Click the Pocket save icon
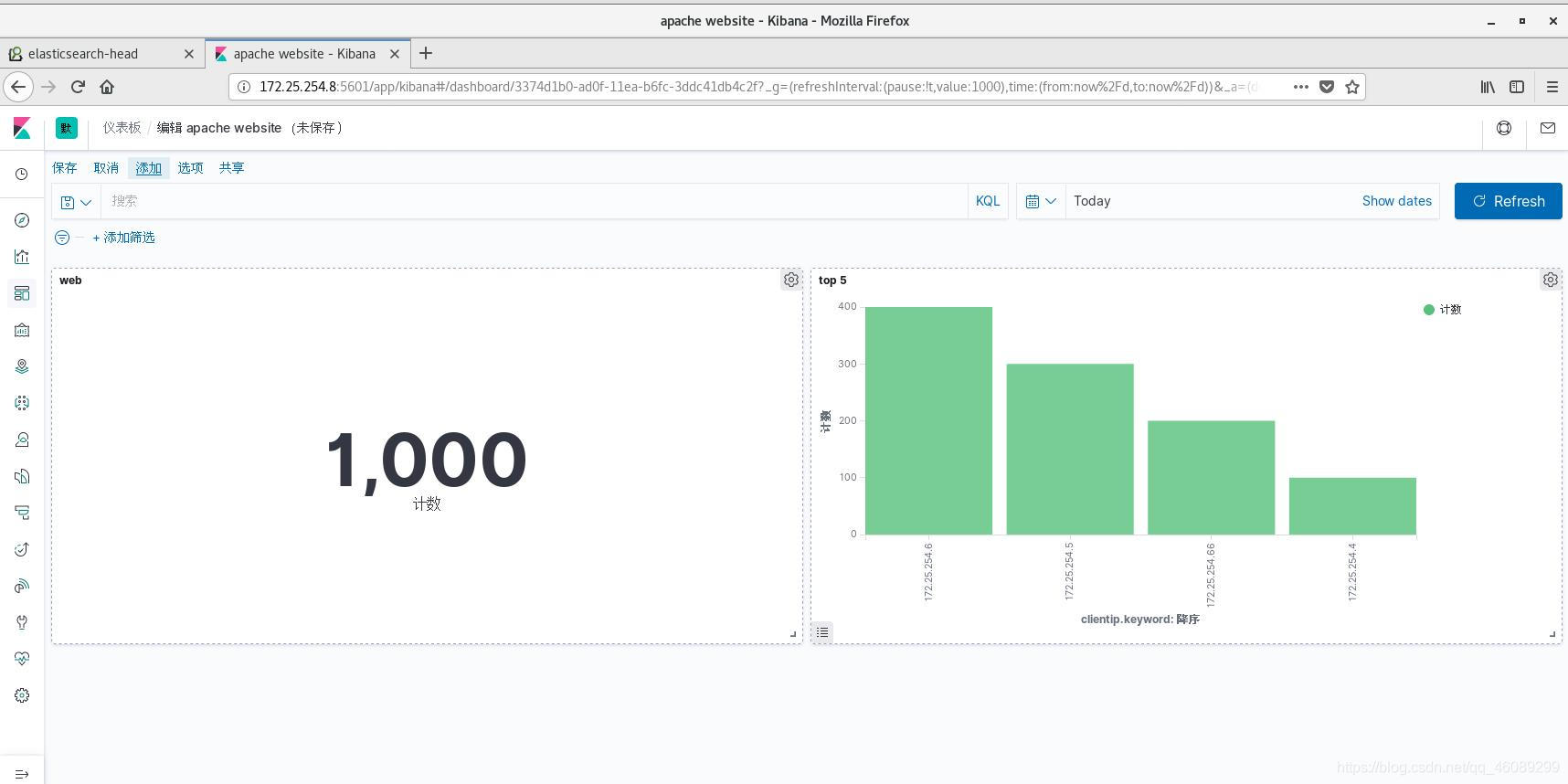The width and height of the screenshot is (1568, 784). coord(1327,87)
